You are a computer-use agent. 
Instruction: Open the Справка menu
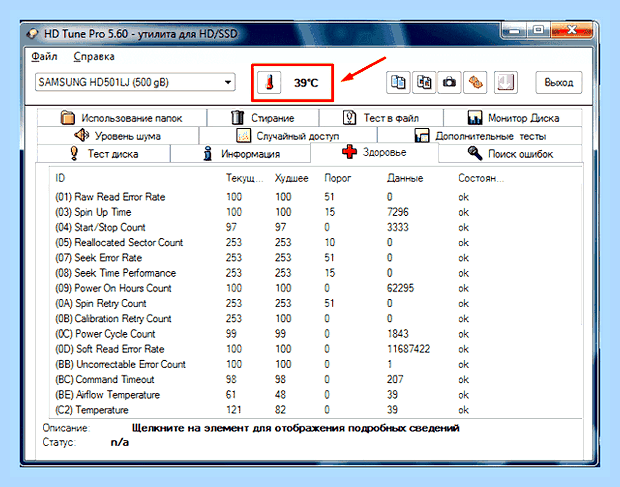pos(94,57)
